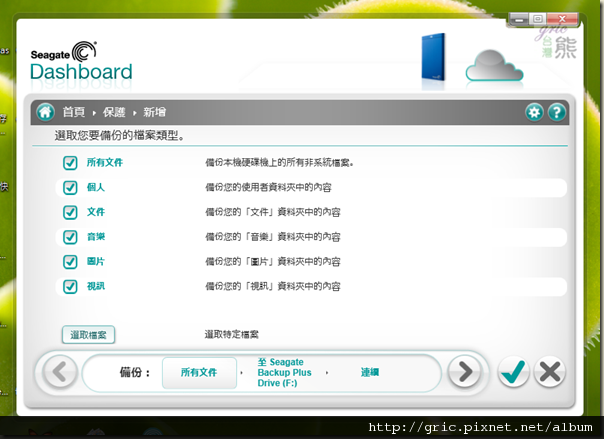Click the 備份您的使用者資料夾中的內容 description
This screenshot has width=604, height=439.
coord(268,188)
